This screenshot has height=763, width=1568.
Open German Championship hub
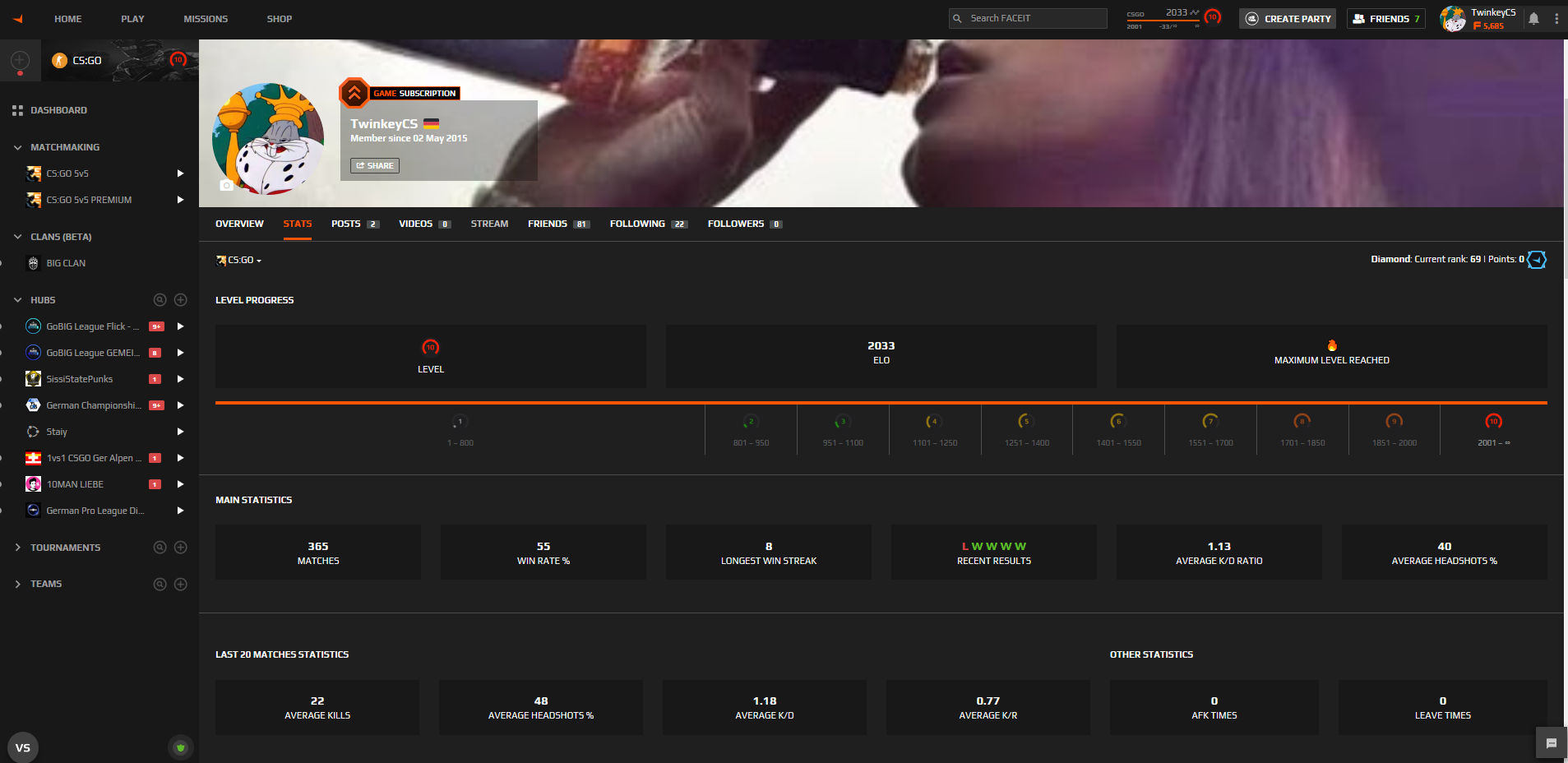[x=93, y=405]
